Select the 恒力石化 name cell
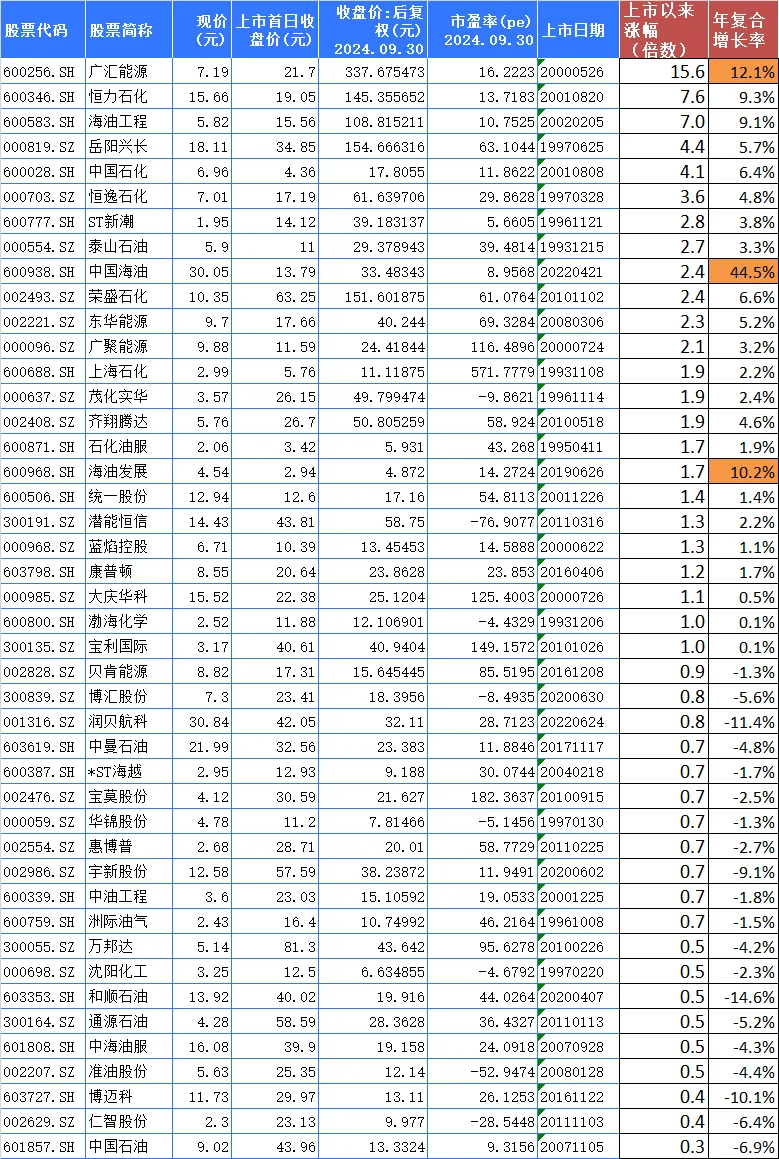This screenshot has height=1159, width=779. [x=129, y=97]
